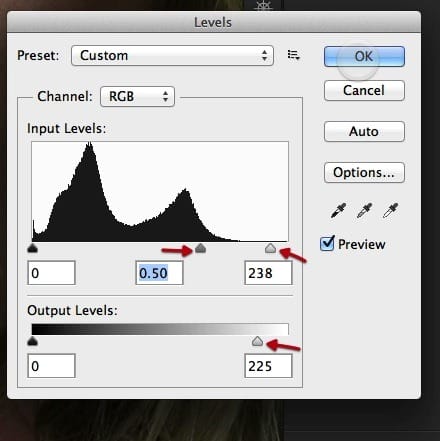Image resolution: width=440 pixels, height=441 pixels.
Task: Select the gray point eyedropper
Action: click(x=364, y=211)
